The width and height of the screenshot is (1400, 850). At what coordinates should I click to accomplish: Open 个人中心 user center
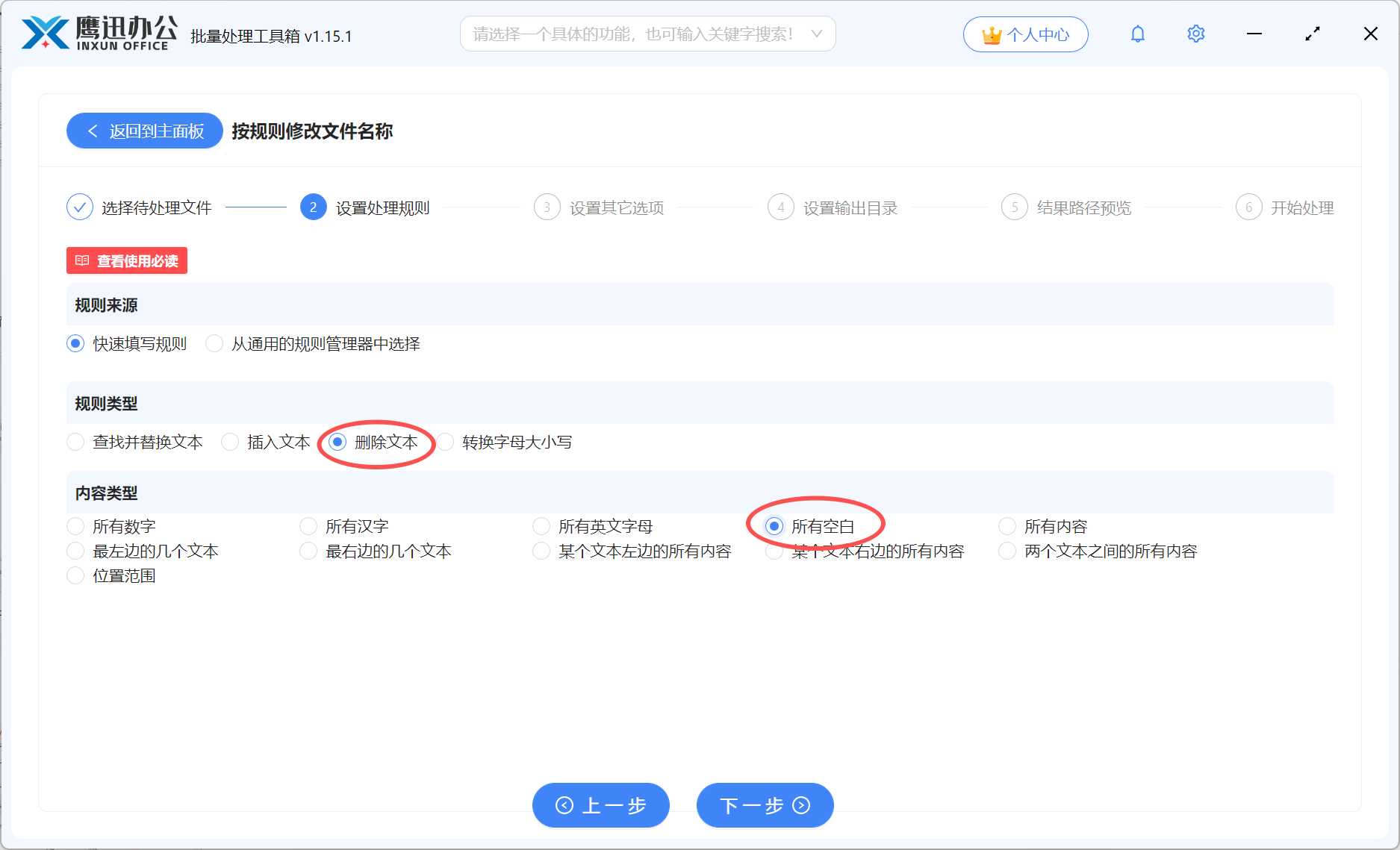click(1025, 34)
